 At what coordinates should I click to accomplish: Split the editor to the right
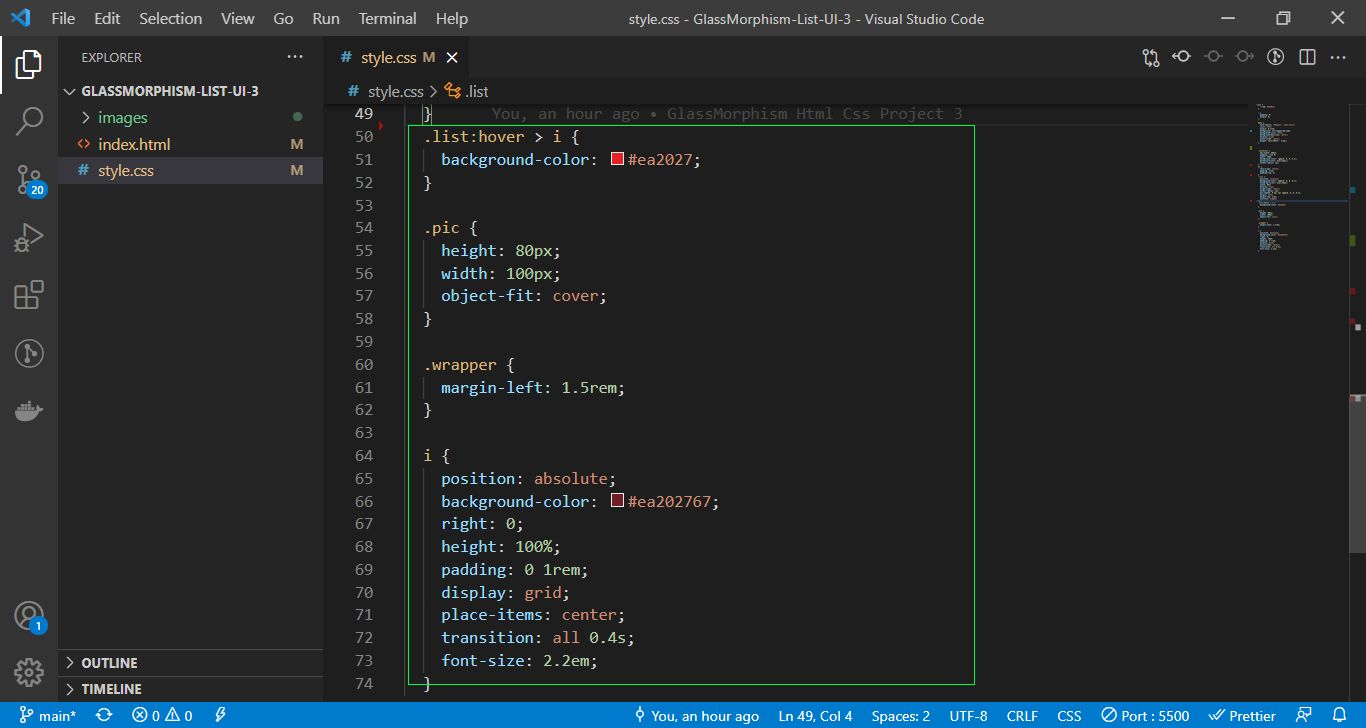pos(1307,57)
